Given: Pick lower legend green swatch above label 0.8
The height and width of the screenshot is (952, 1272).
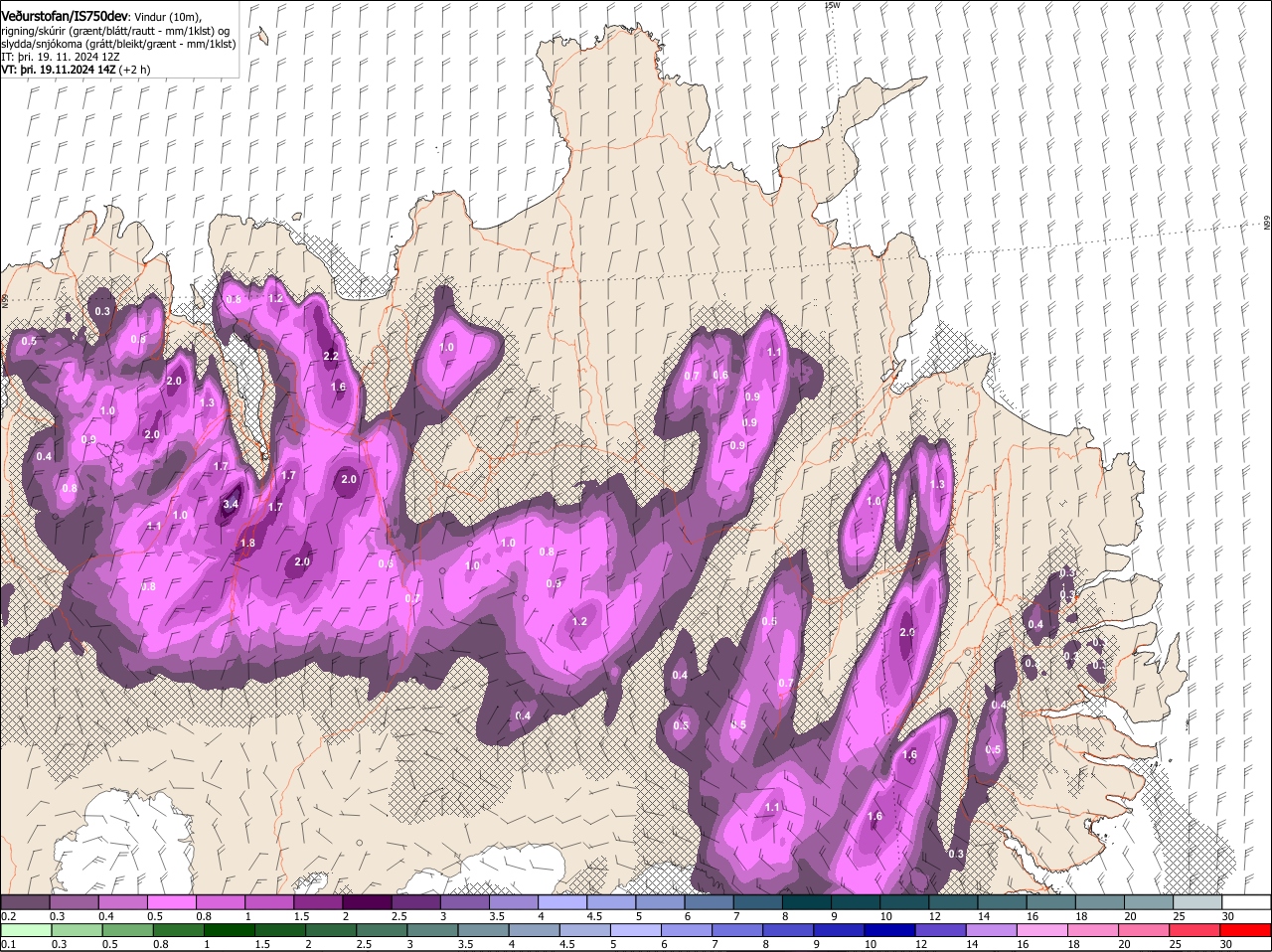Looking at the screenshot, I should 178,930.
